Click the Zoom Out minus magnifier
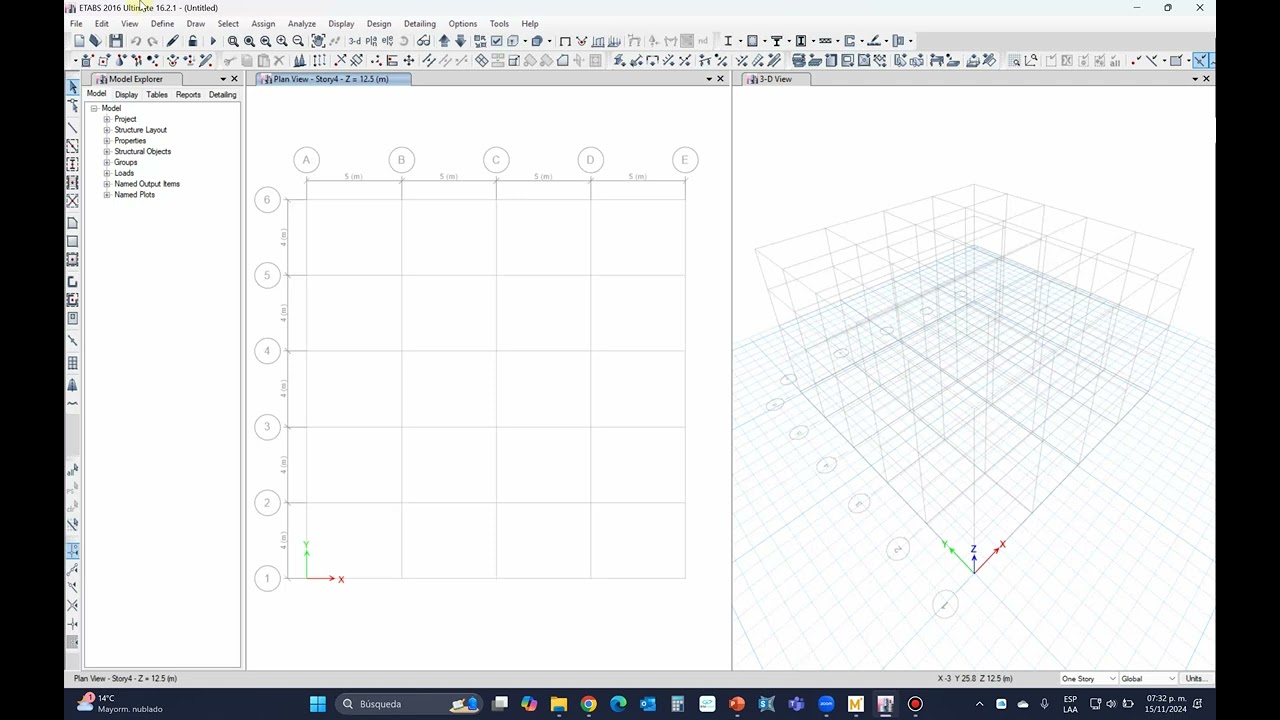Viewport: 1280px width, 720px height. 298,41
